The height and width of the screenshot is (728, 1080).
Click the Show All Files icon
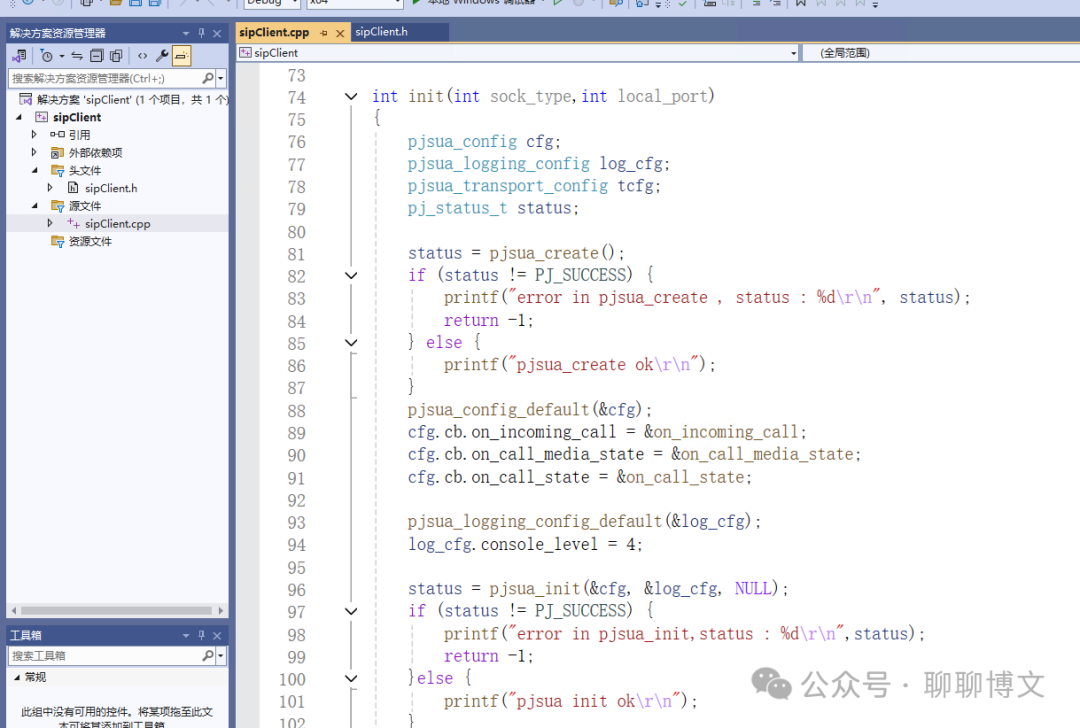pyautogui.click(x=116, y=56)
